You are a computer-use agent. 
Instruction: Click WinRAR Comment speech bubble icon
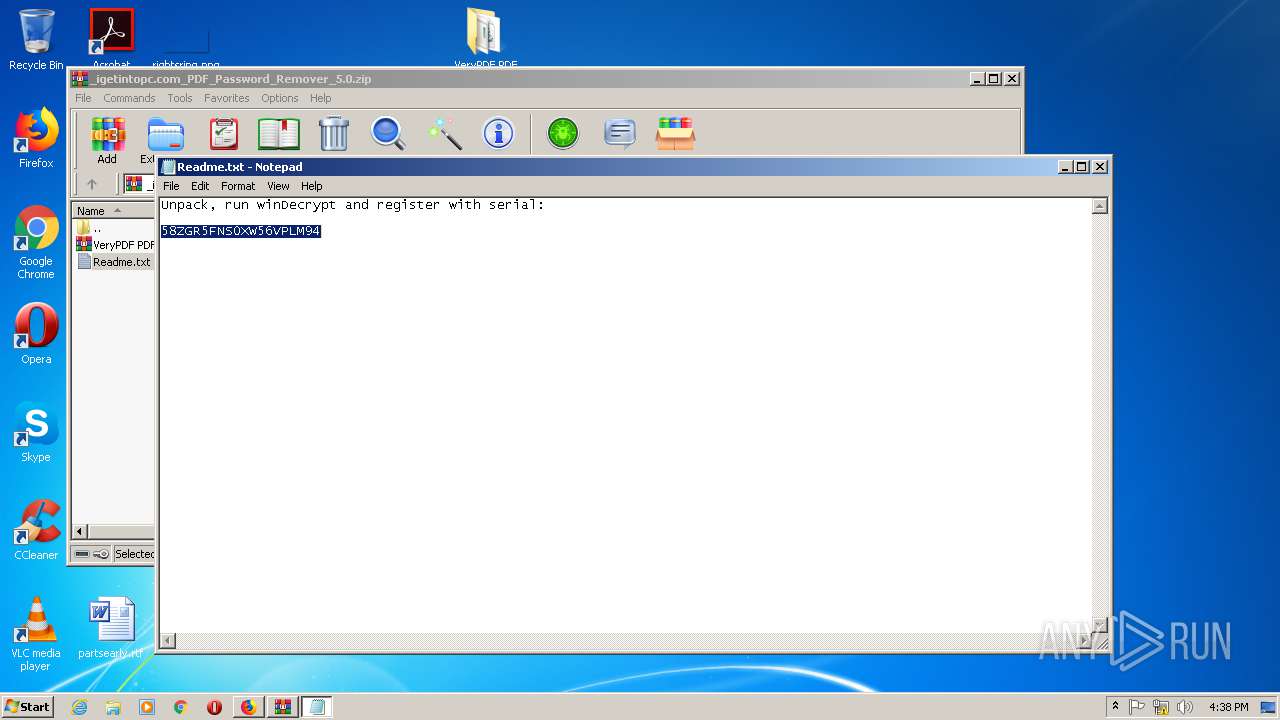click(620, 133)
